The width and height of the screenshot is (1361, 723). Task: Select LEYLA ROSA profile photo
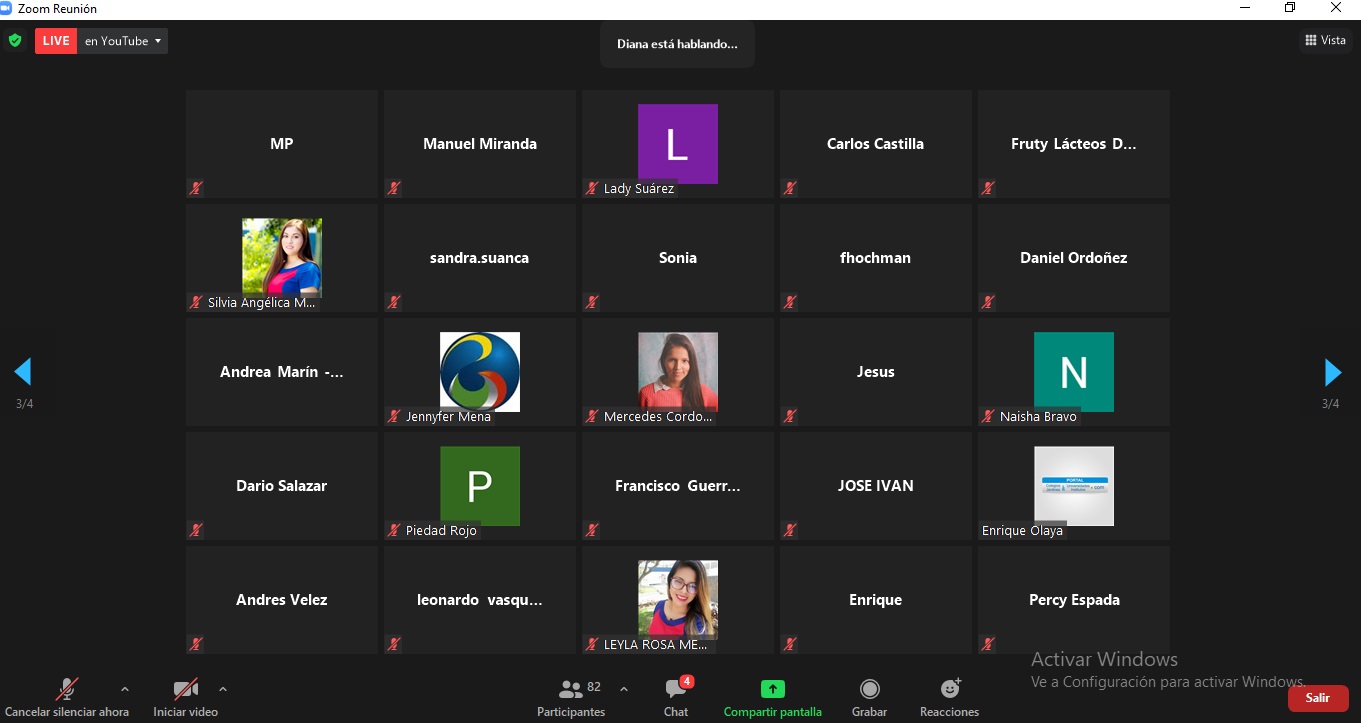tap(678, 599)
